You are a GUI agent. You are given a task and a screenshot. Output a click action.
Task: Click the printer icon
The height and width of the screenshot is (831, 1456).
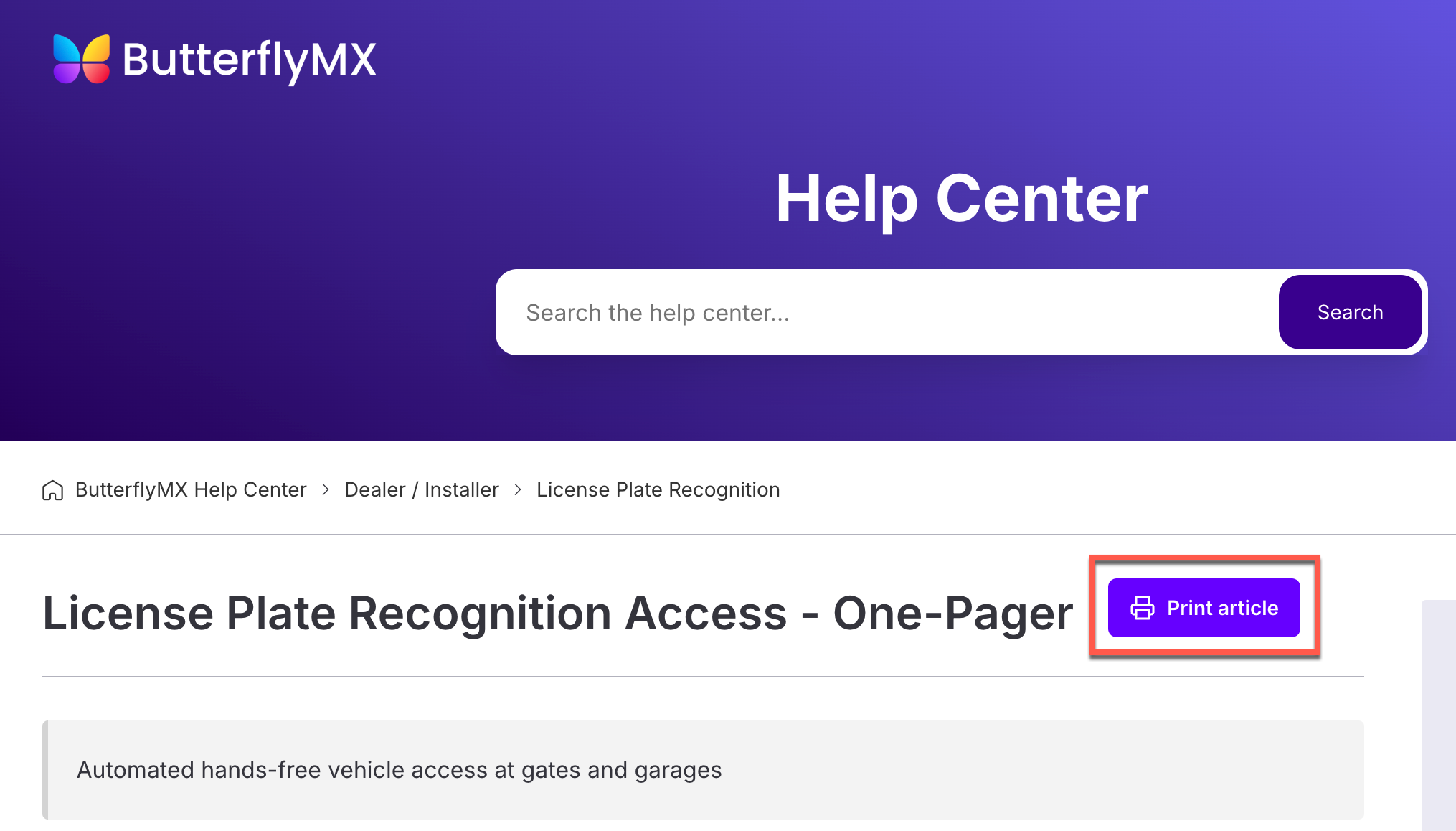click(1143, 608)
